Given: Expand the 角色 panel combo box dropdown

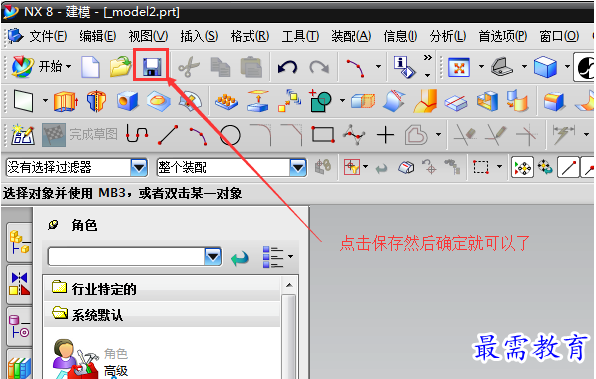Looking at the screenshot, I should tap(213, 257).
